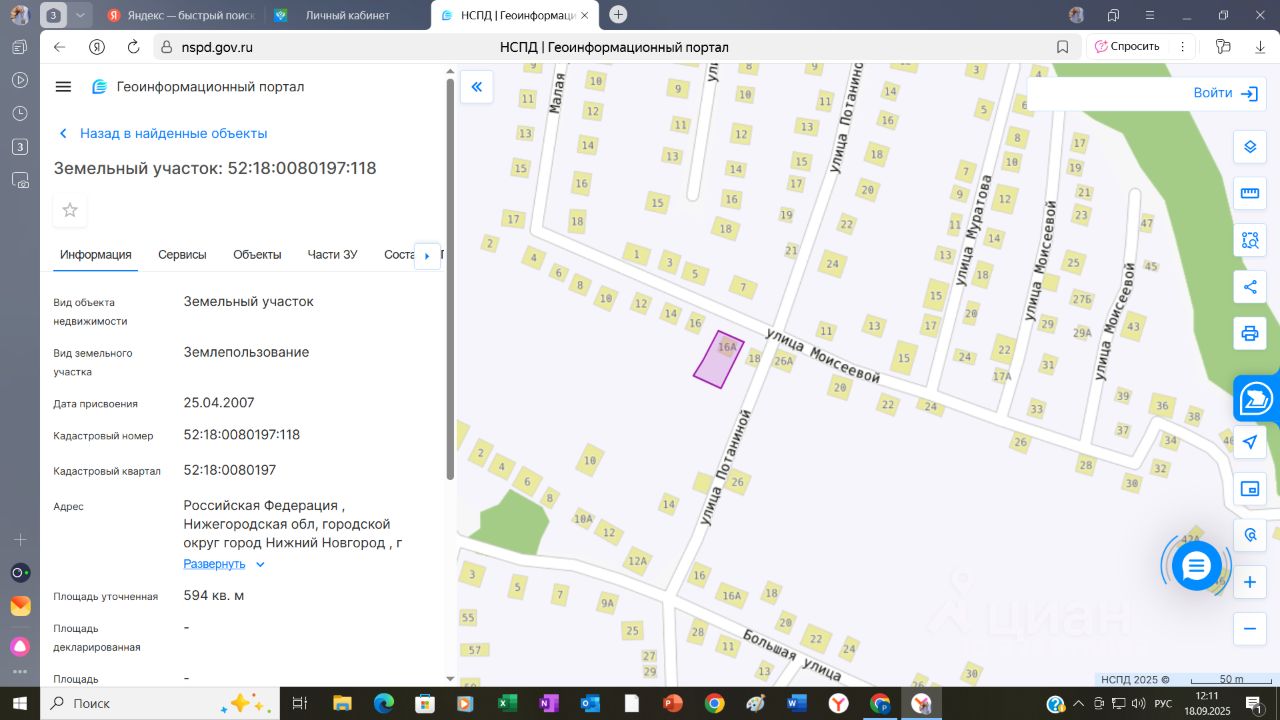Click the share map icon
Viewport: 1280px width, 720px height.
(1249, 287)
